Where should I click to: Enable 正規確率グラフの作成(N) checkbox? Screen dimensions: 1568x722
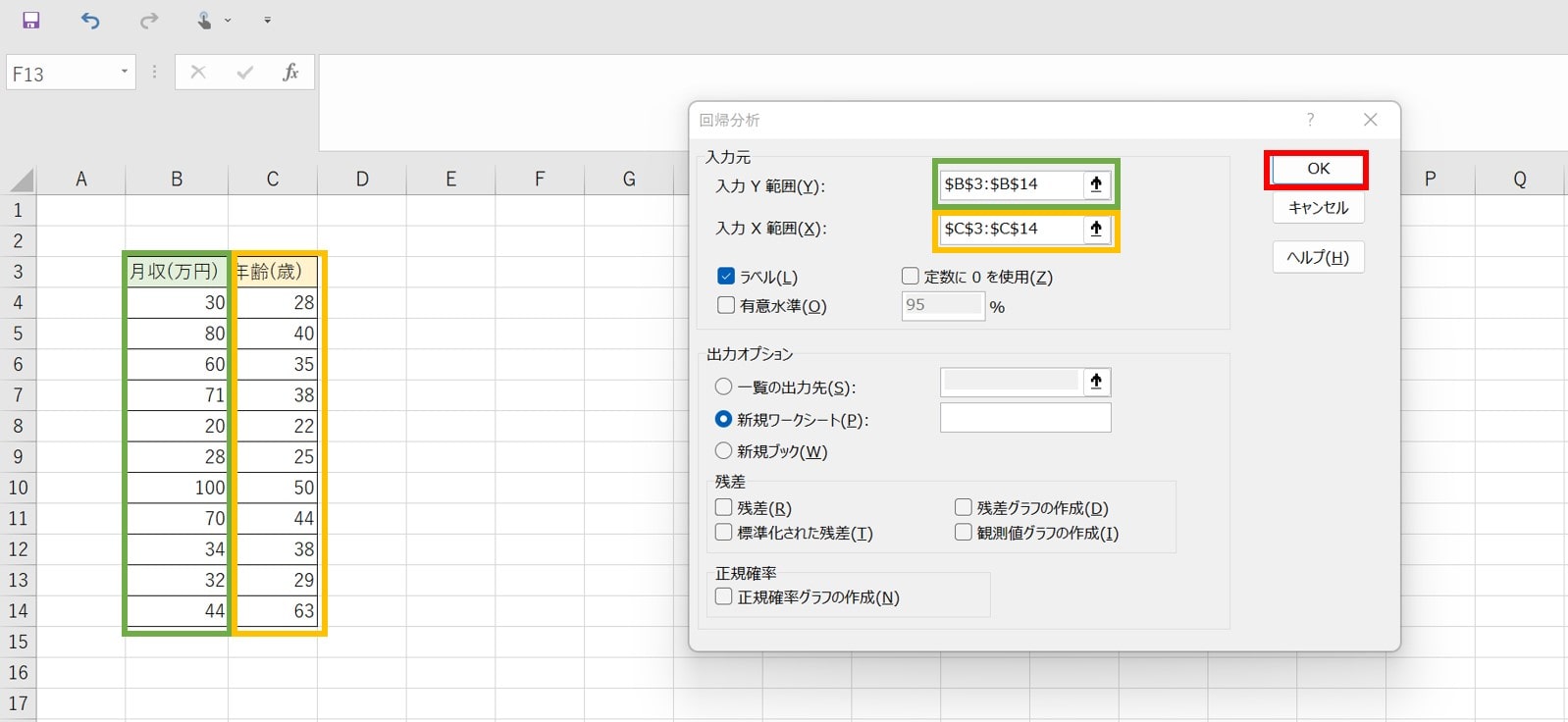tap(724, 596)
